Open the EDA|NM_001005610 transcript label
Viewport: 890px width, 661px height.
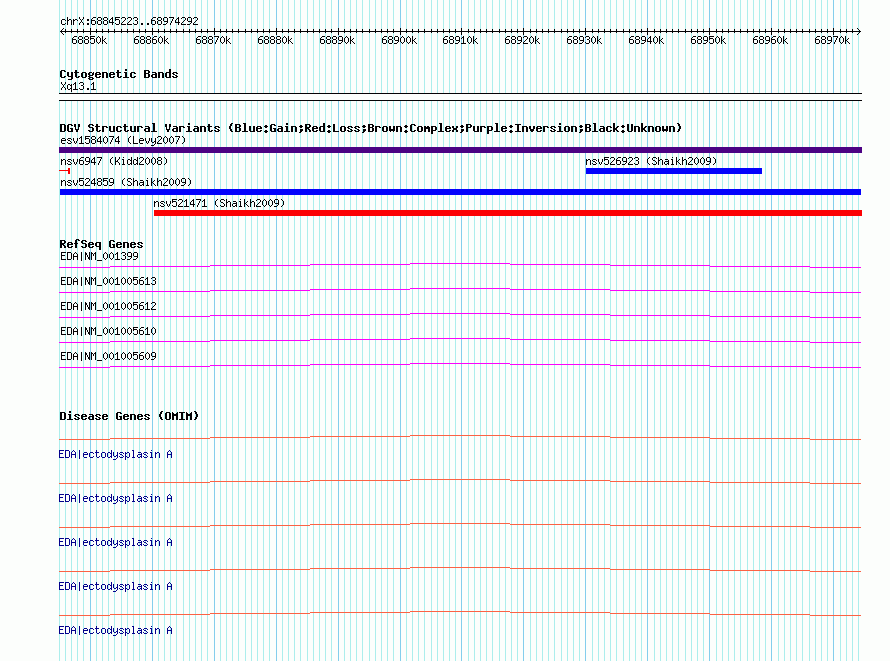108,331
